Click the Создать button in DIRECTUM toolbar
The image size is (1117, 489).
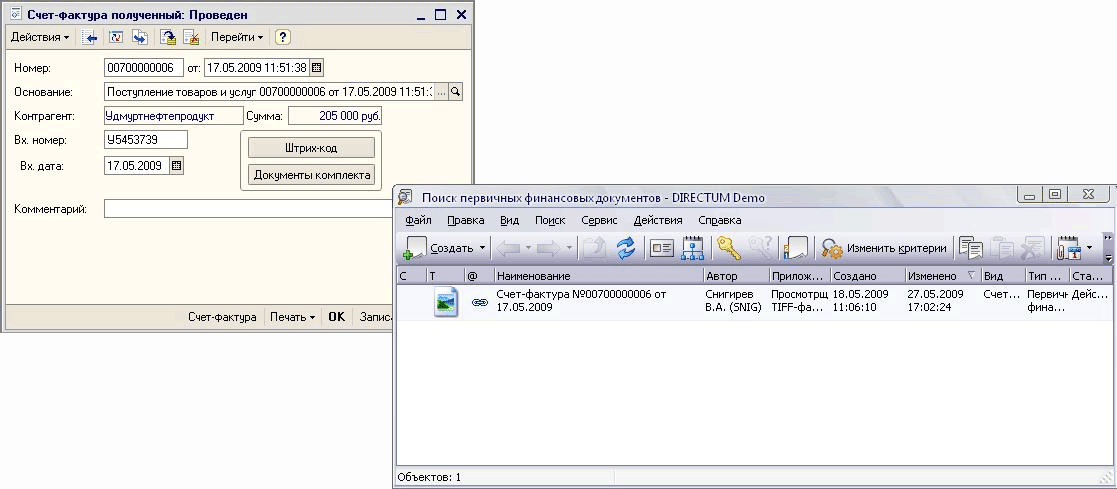[x=438, y=248]
